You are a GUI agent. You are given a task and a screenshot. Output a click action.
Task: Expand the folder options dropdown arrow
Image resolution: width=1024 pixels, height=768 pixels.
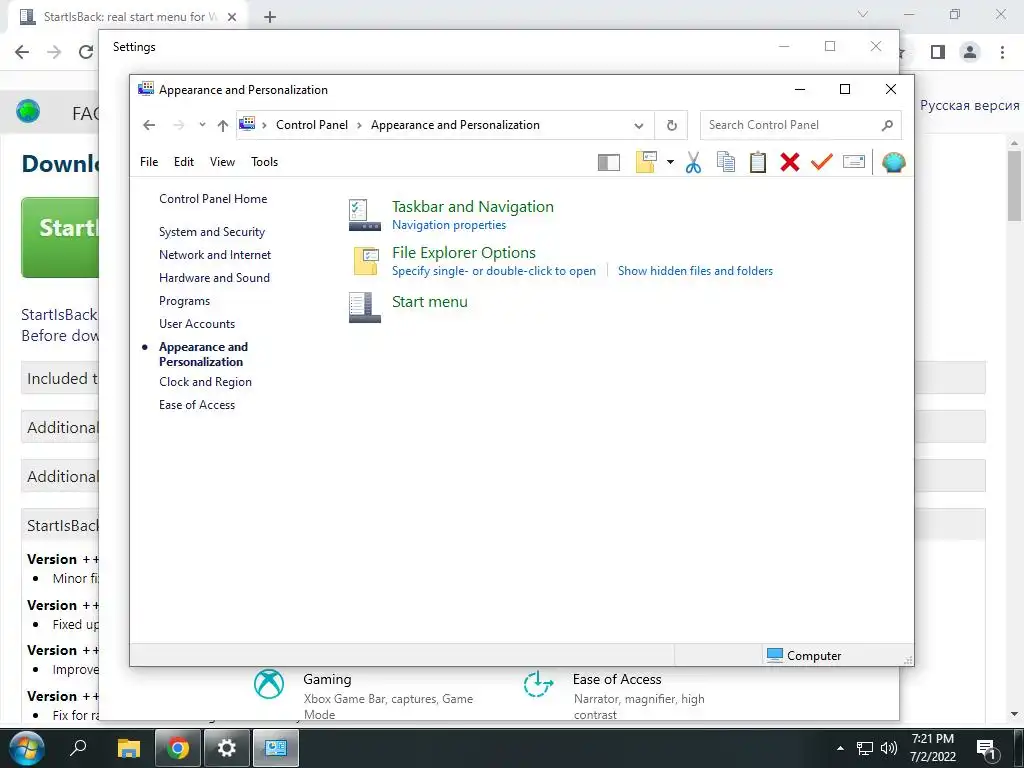670,162
